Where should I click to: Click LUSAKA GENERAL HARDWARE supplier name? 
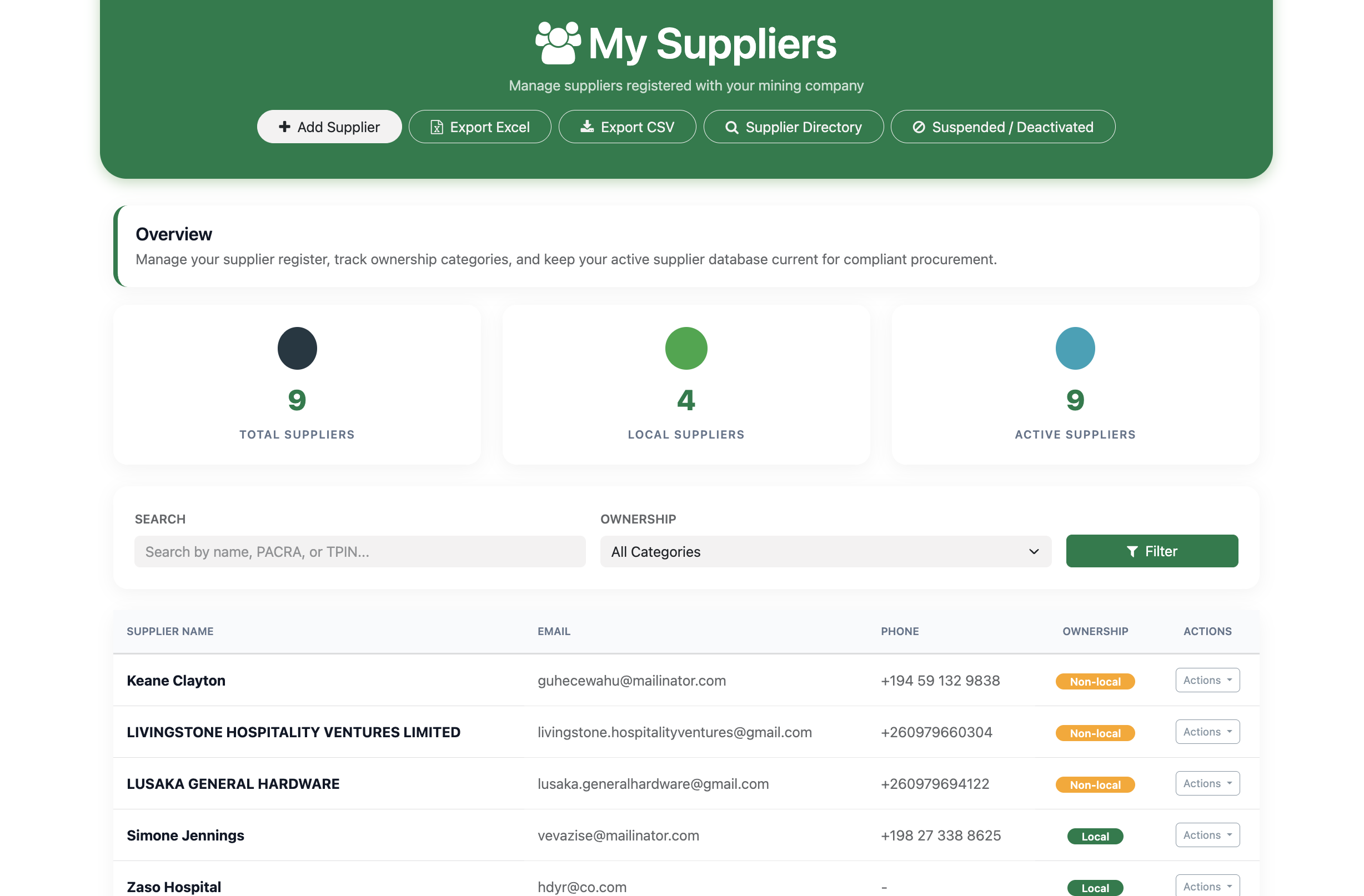coord(233,783)
